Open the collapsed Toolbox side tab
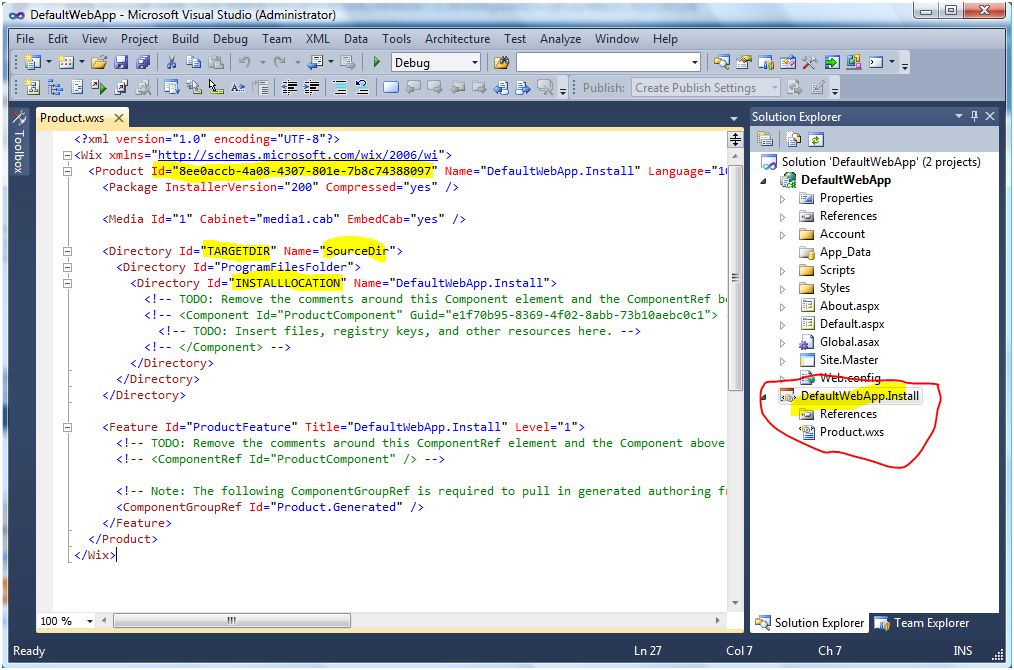 [19, 142]
